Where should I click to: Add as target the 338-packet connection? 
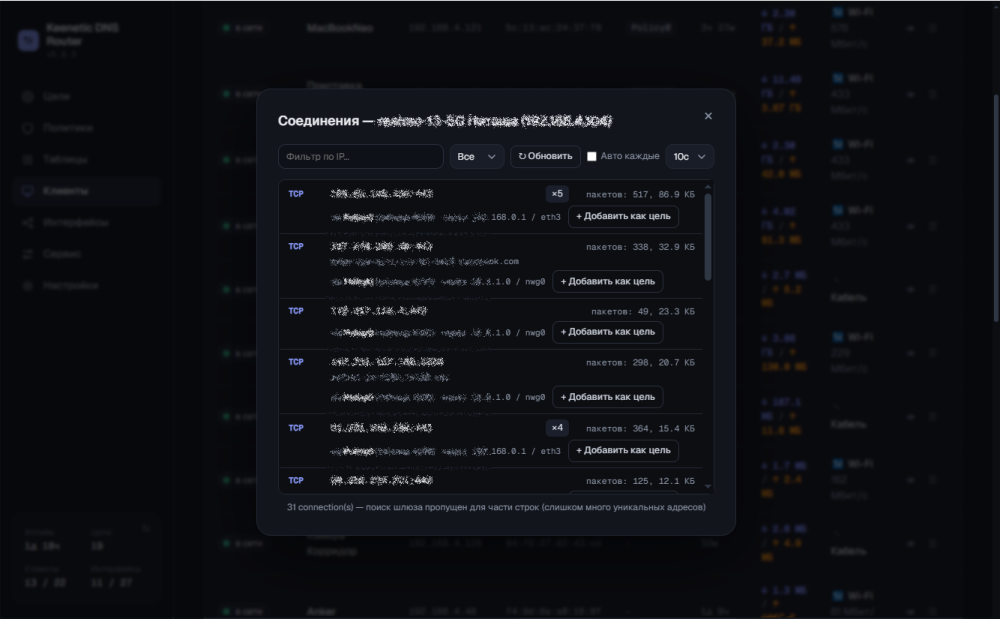coord(608,282)
